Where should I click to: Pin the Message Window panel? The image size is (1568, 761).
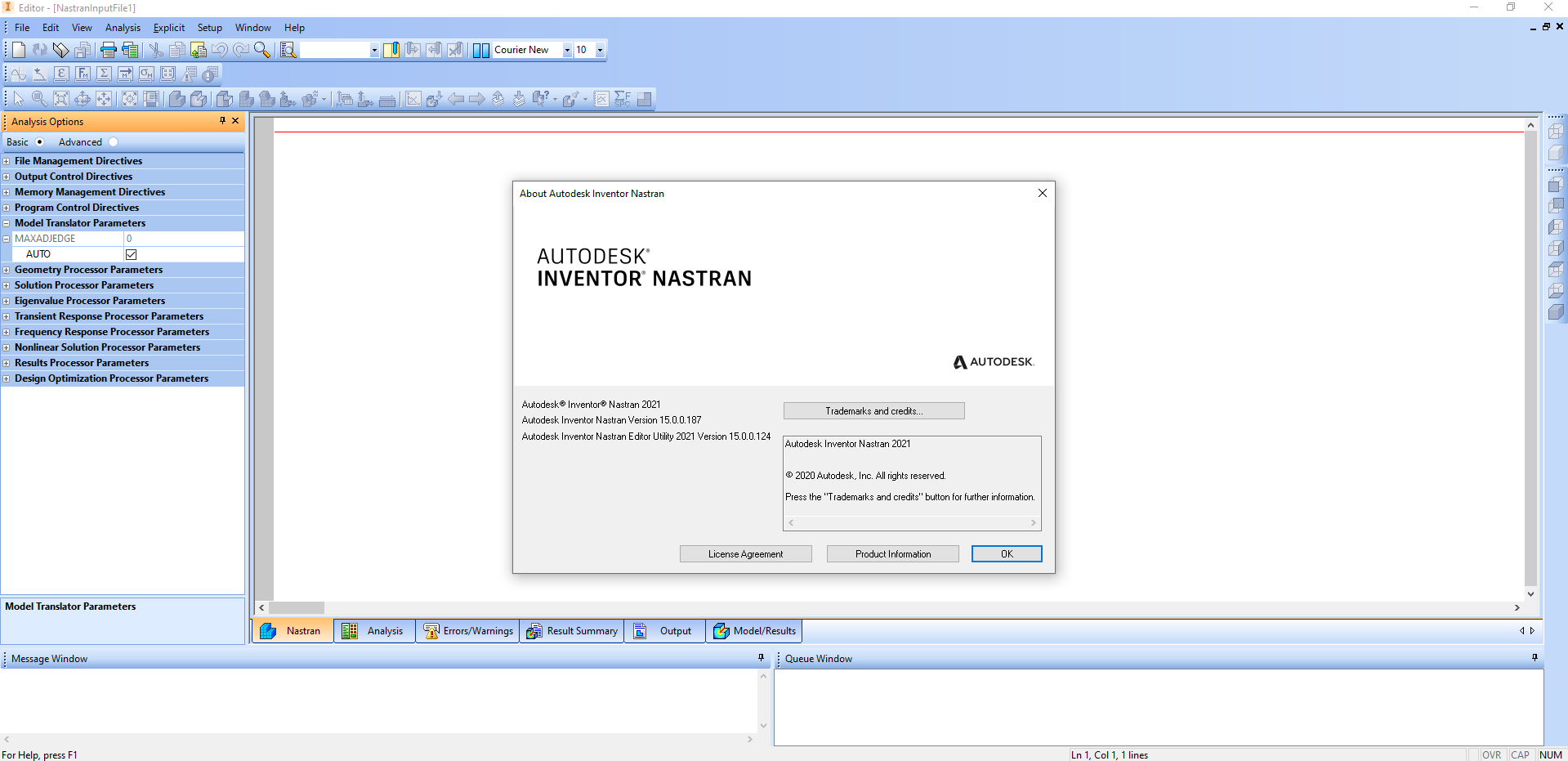point(761,657)
